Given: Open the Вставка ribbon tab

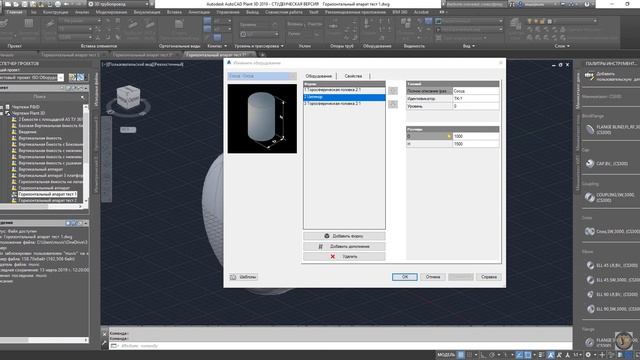Looking at the screenshot, I should 174,12.
